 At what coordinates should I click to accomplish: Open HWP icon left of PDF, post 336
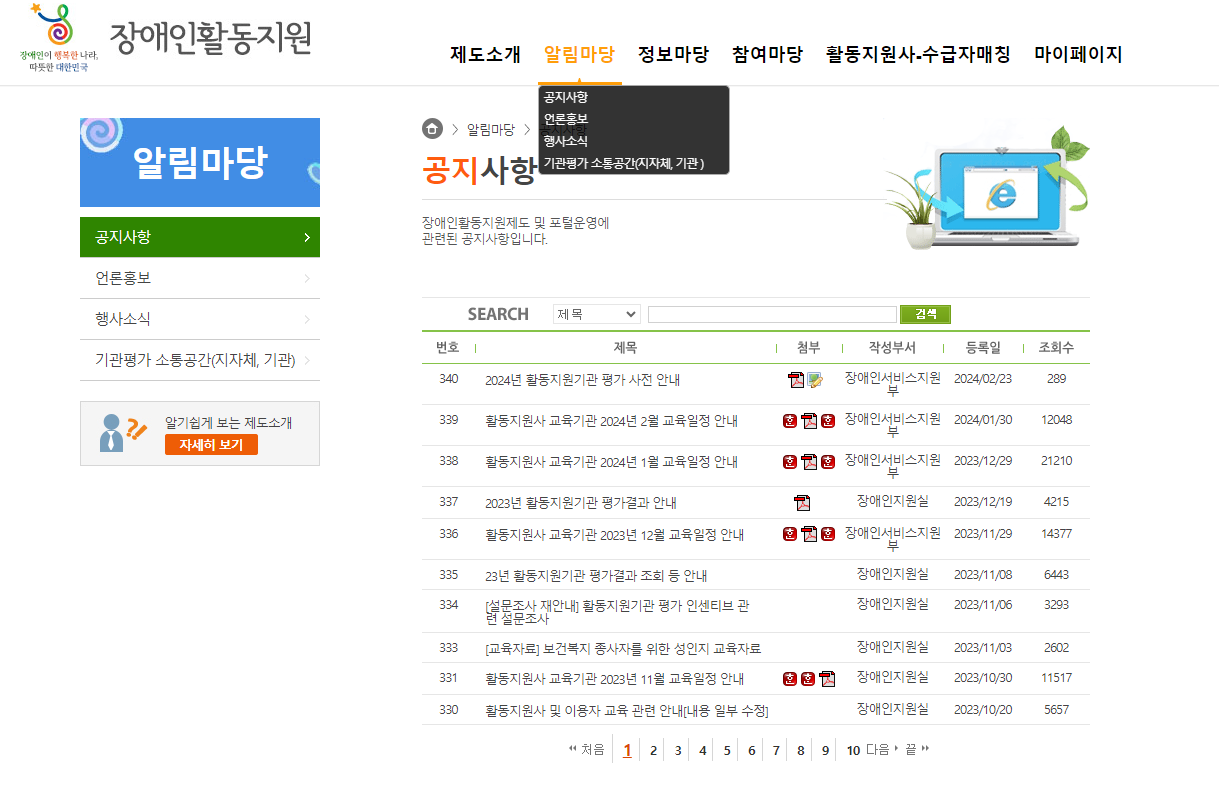point(790,534)
